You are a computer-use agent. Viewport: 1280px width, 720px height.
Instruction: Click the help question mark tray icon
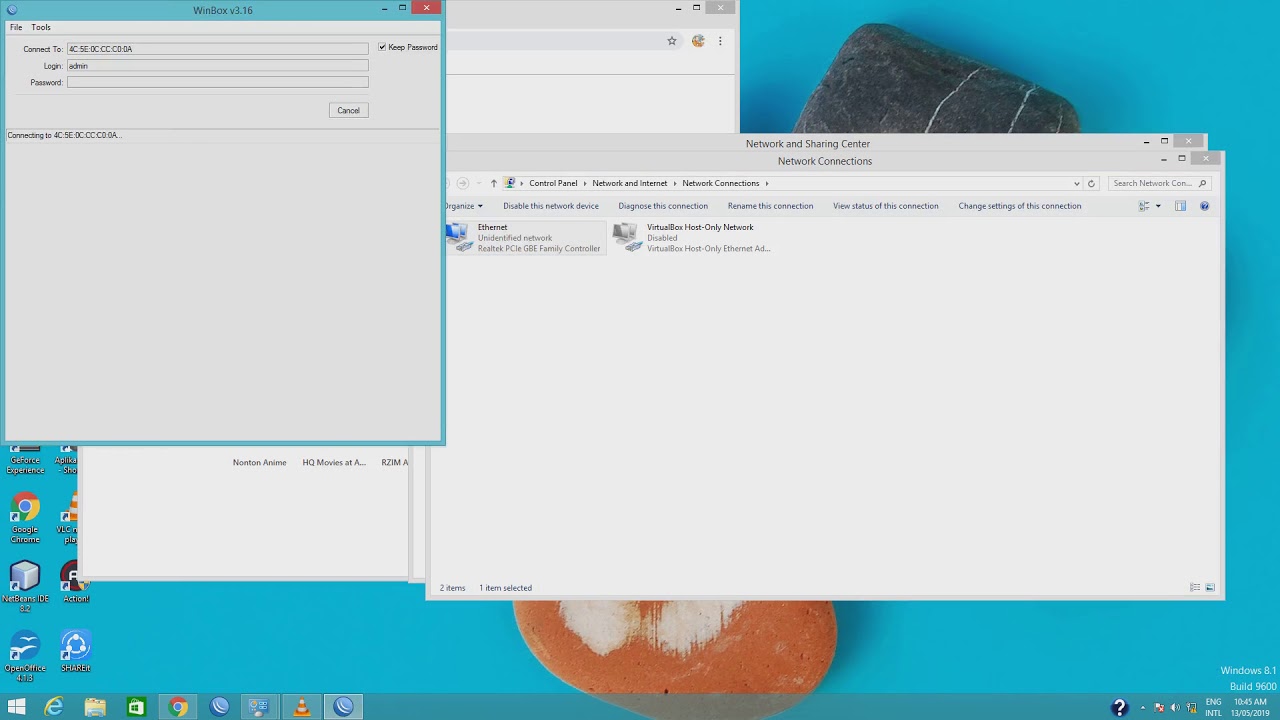(1119, 708)
